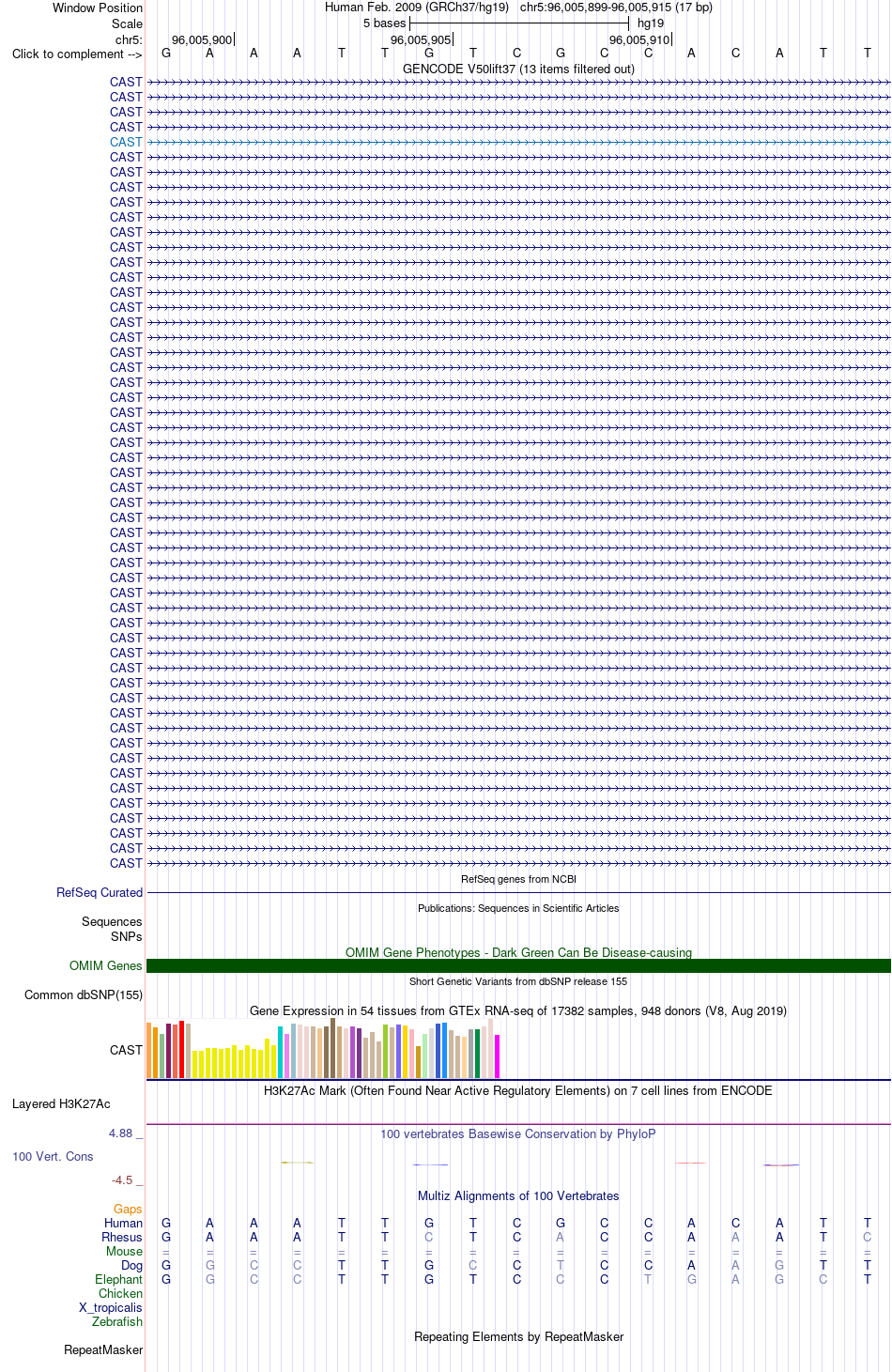Click the RepeatMasker track label

point(103,1350)
